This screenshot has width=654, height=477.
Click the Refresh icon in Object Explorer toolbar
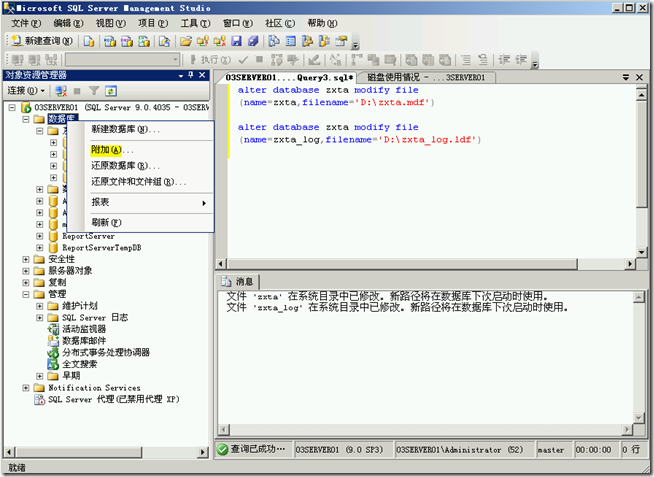click(x=111, y=90)
